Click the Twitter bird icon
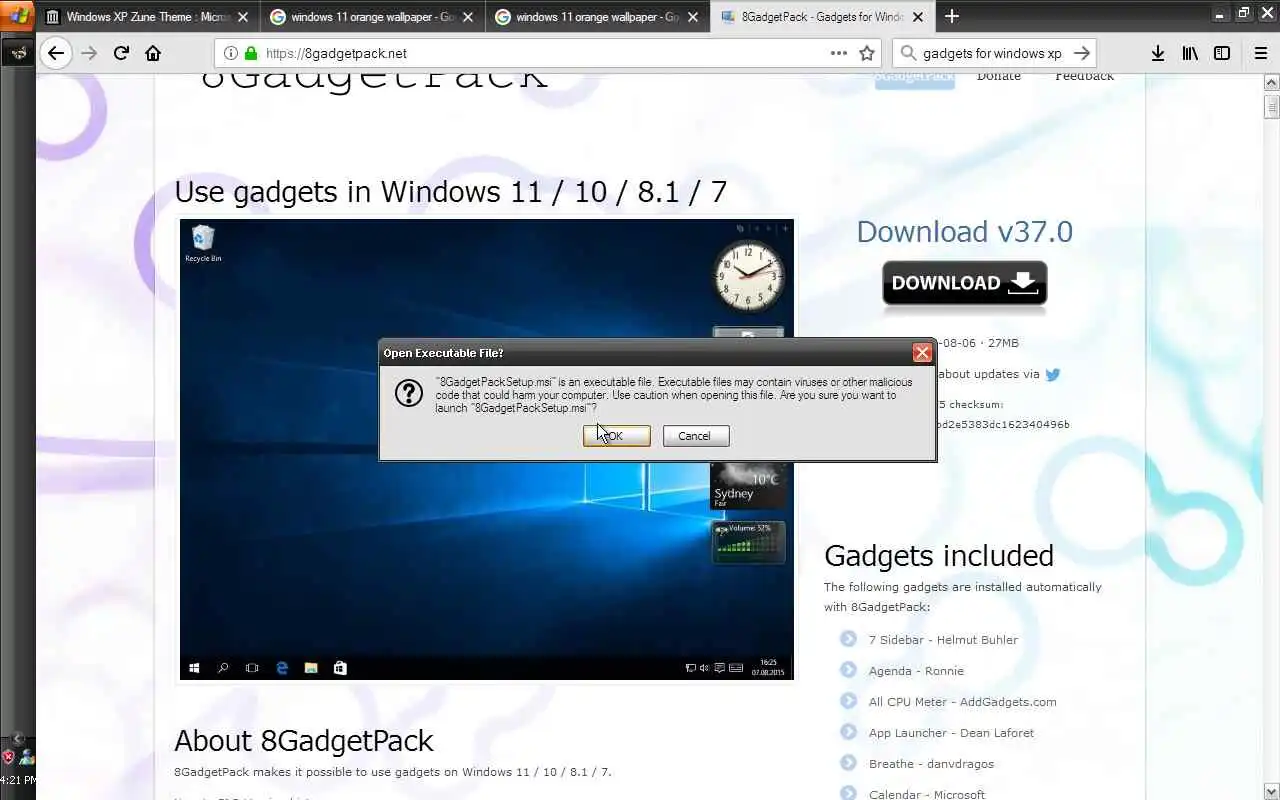 [1053, 375]
